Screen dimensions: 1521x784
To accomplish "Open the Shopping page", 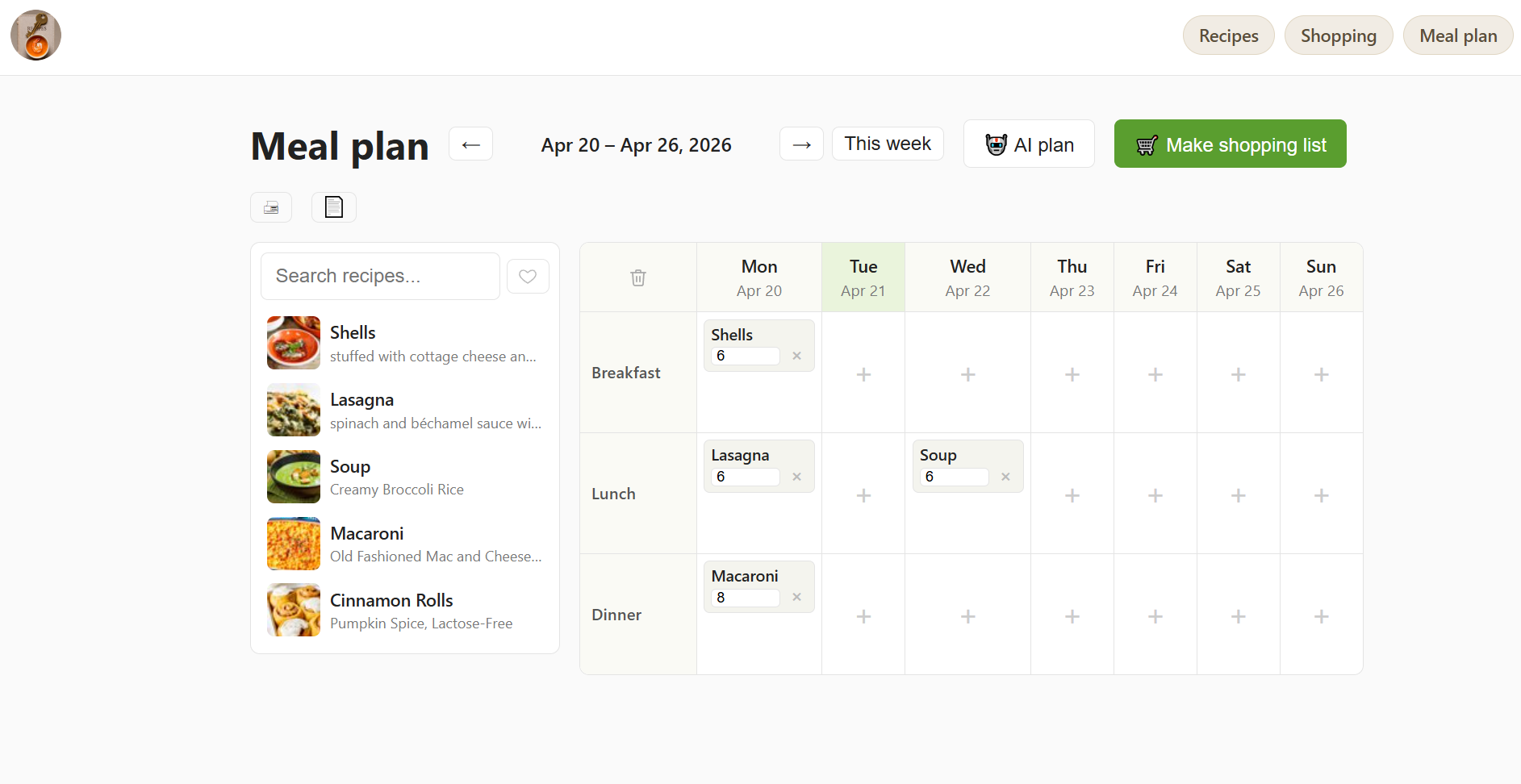I will click(x=1339, y=35).
